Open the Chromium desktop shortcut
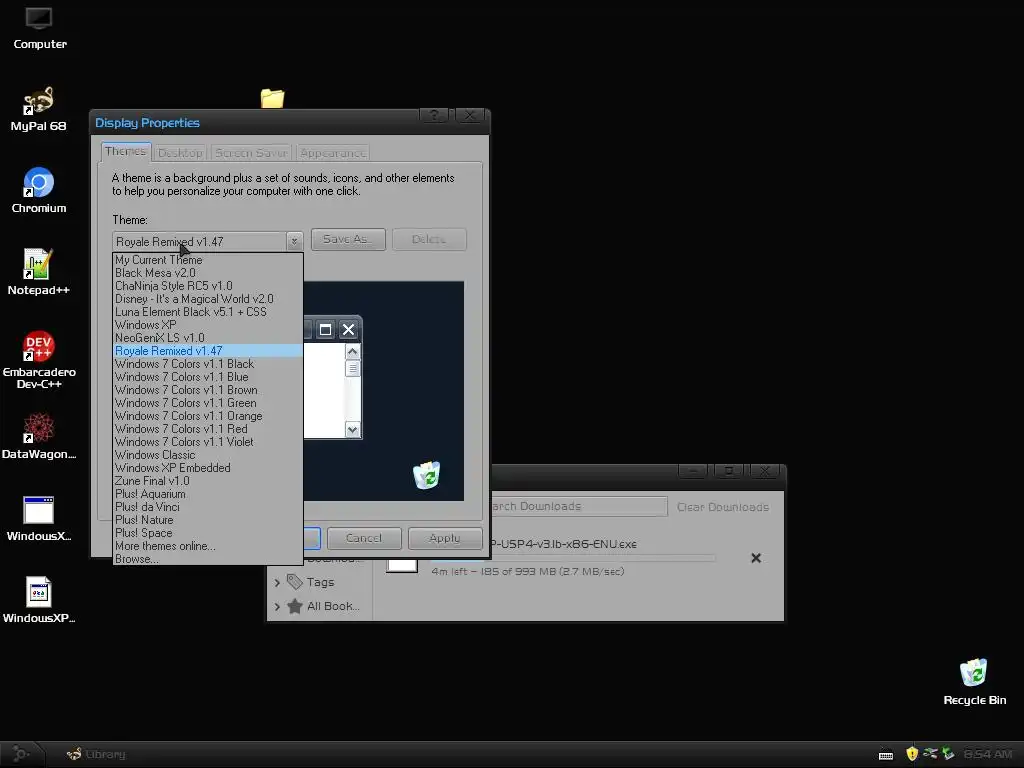The width and height of the screenshot is (1024, 768). pos(39,191)
